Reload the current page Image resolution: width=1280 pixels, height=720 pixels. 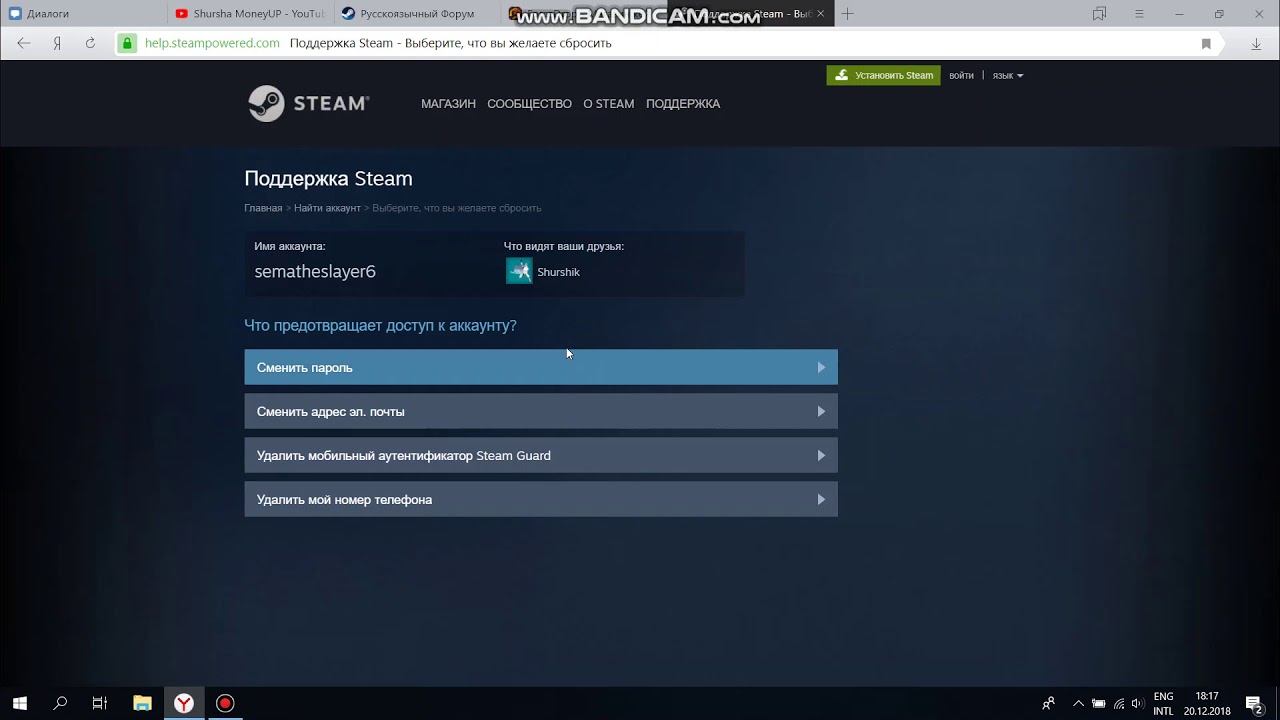point(90,43)
